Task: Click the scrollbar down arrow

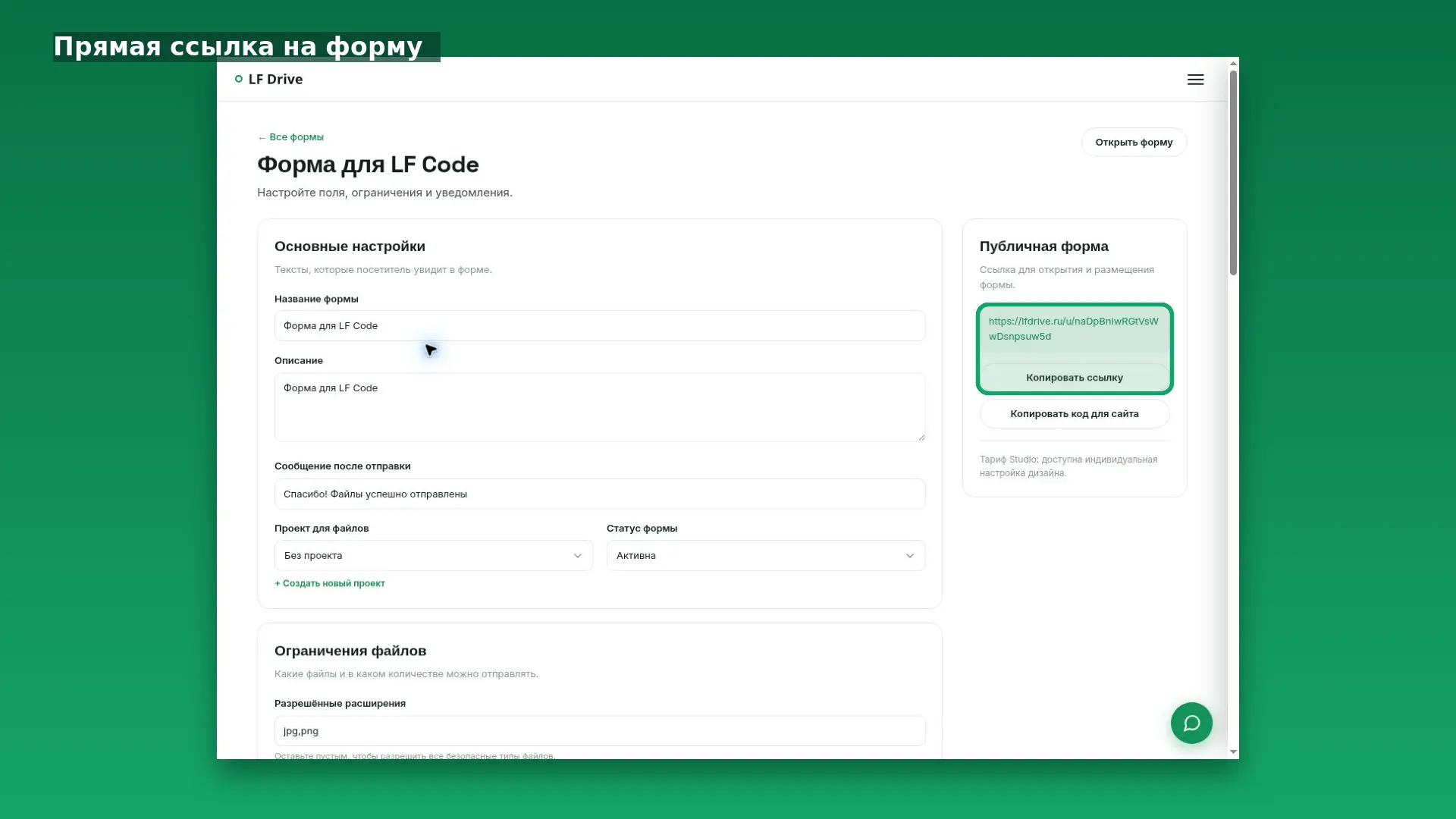Action: pos(1233,752)
